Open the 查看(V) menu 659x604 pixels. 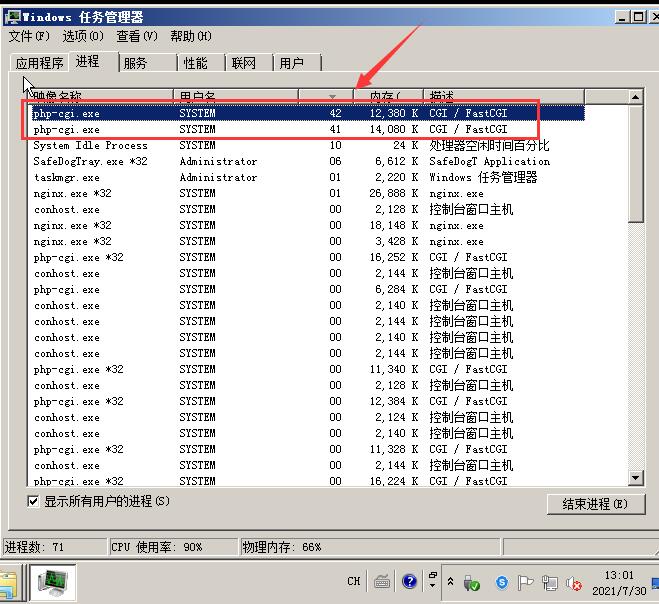coord(137,36)
